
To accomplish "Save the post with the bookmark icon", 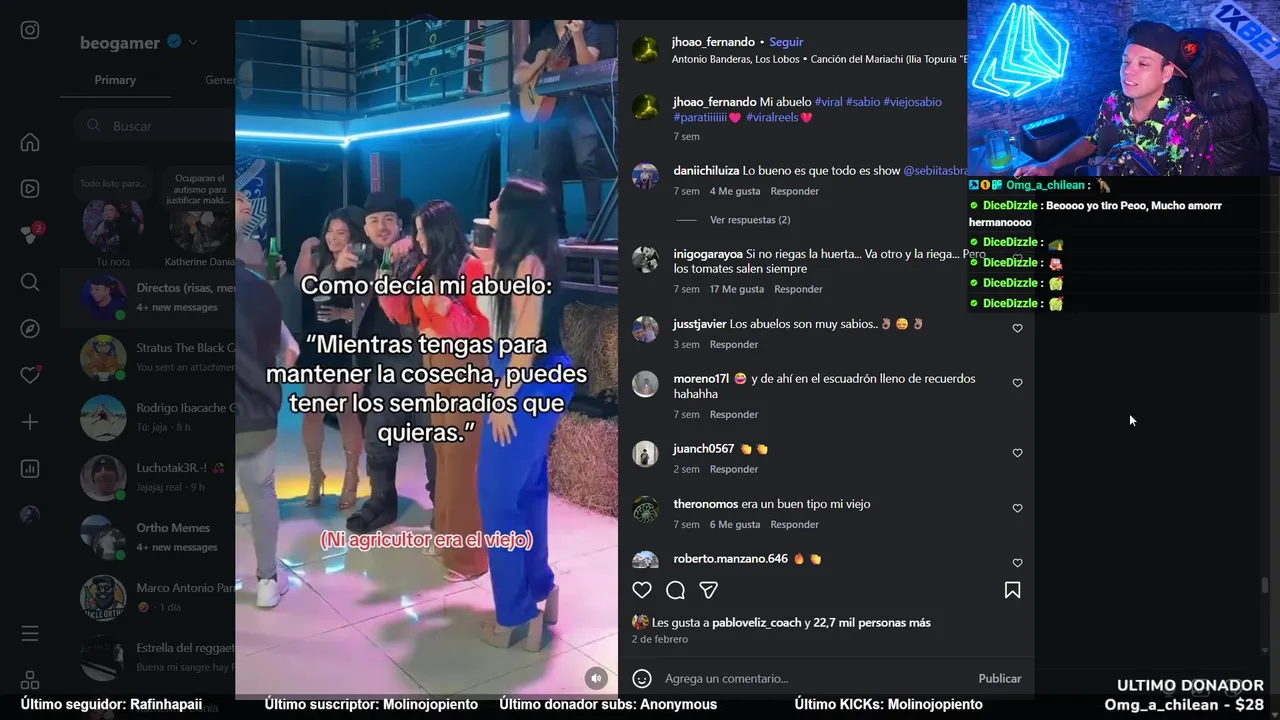I will [1012, 590].
